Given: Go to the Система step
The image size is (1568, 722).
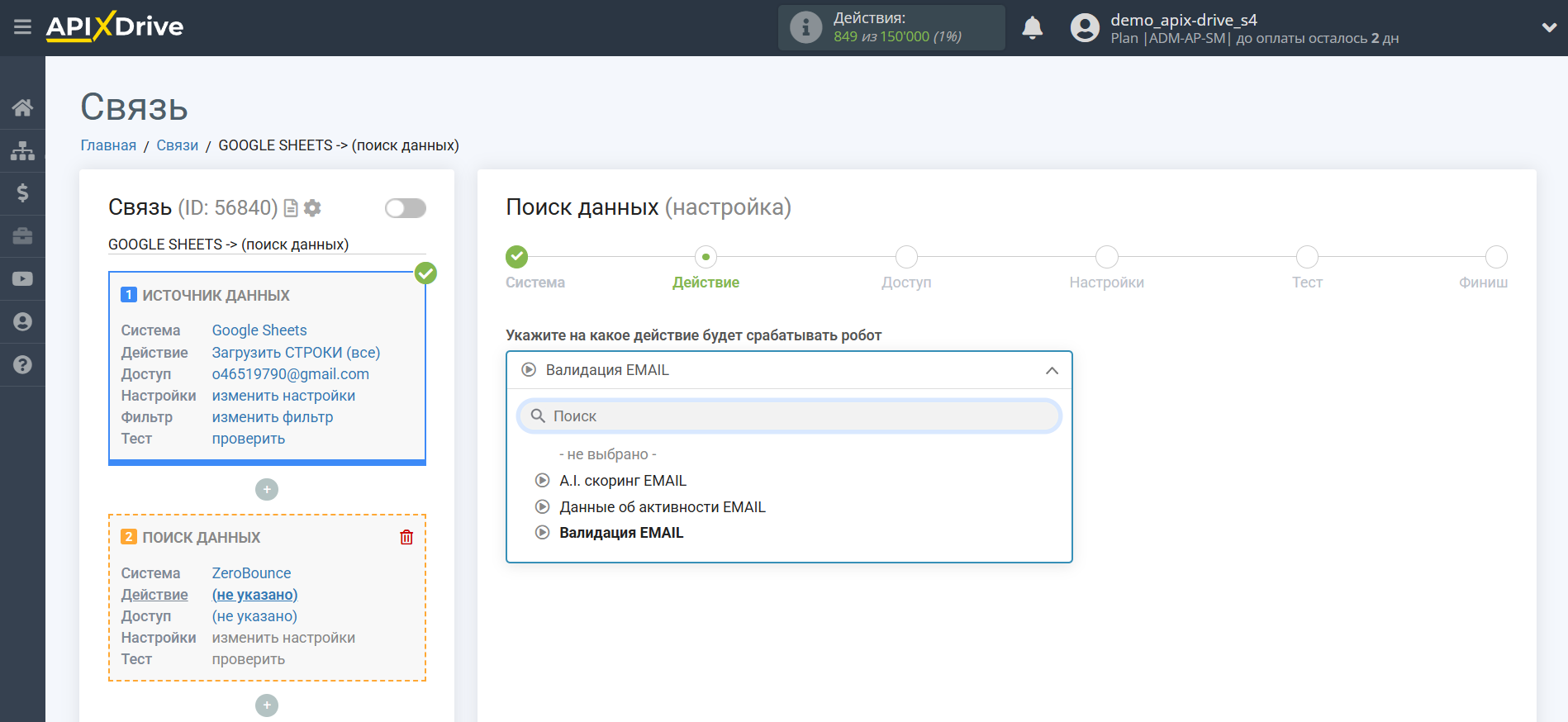Looking at the screenshot, I should click(517, 257).
